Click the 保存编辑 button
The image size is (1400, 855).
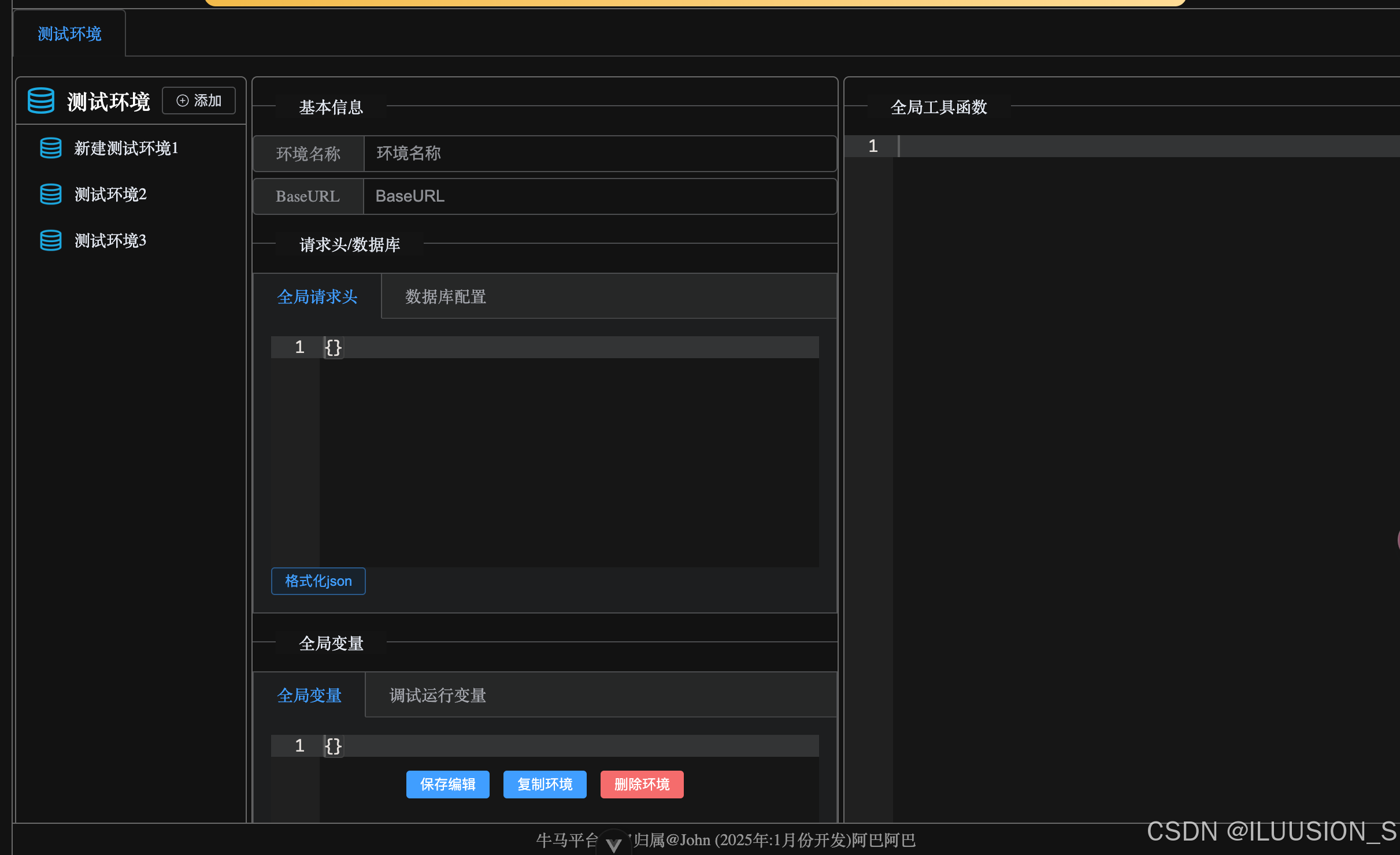[447, 784]
